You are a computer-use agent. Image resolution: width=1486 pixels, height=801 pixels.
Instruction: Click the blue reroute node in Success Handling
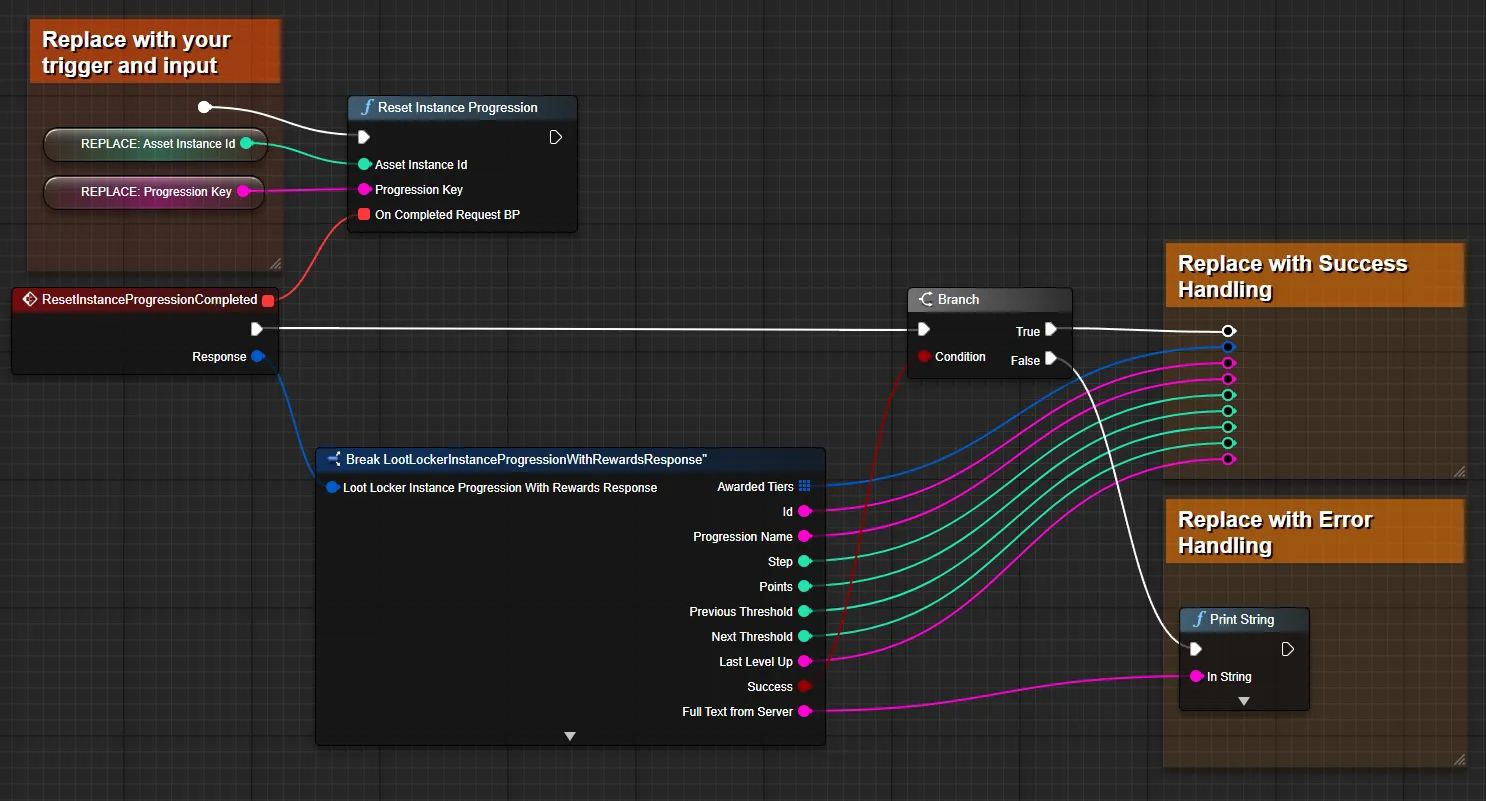coord(1228,347)
